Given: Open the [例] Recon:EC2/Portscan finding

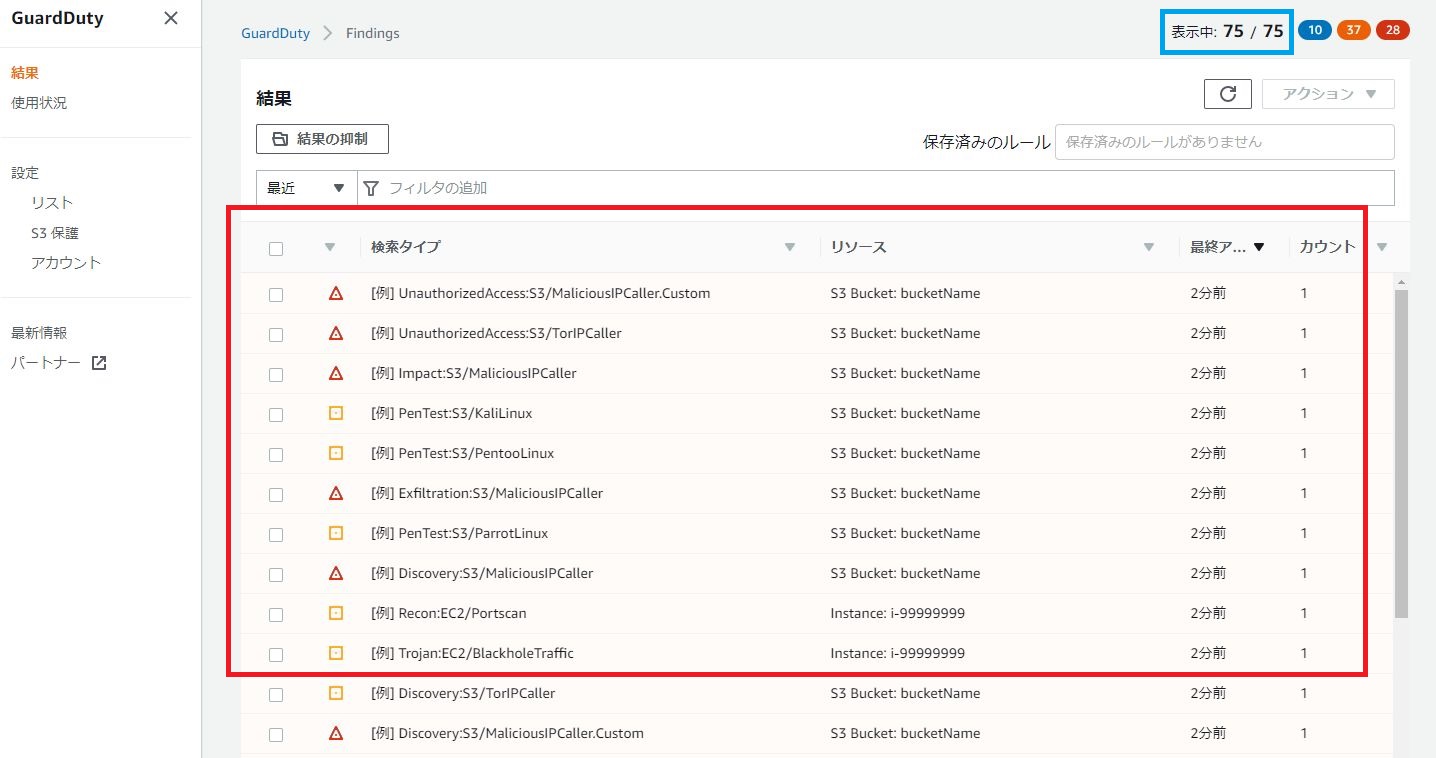Looking at the screenshot, I should 449,613.
